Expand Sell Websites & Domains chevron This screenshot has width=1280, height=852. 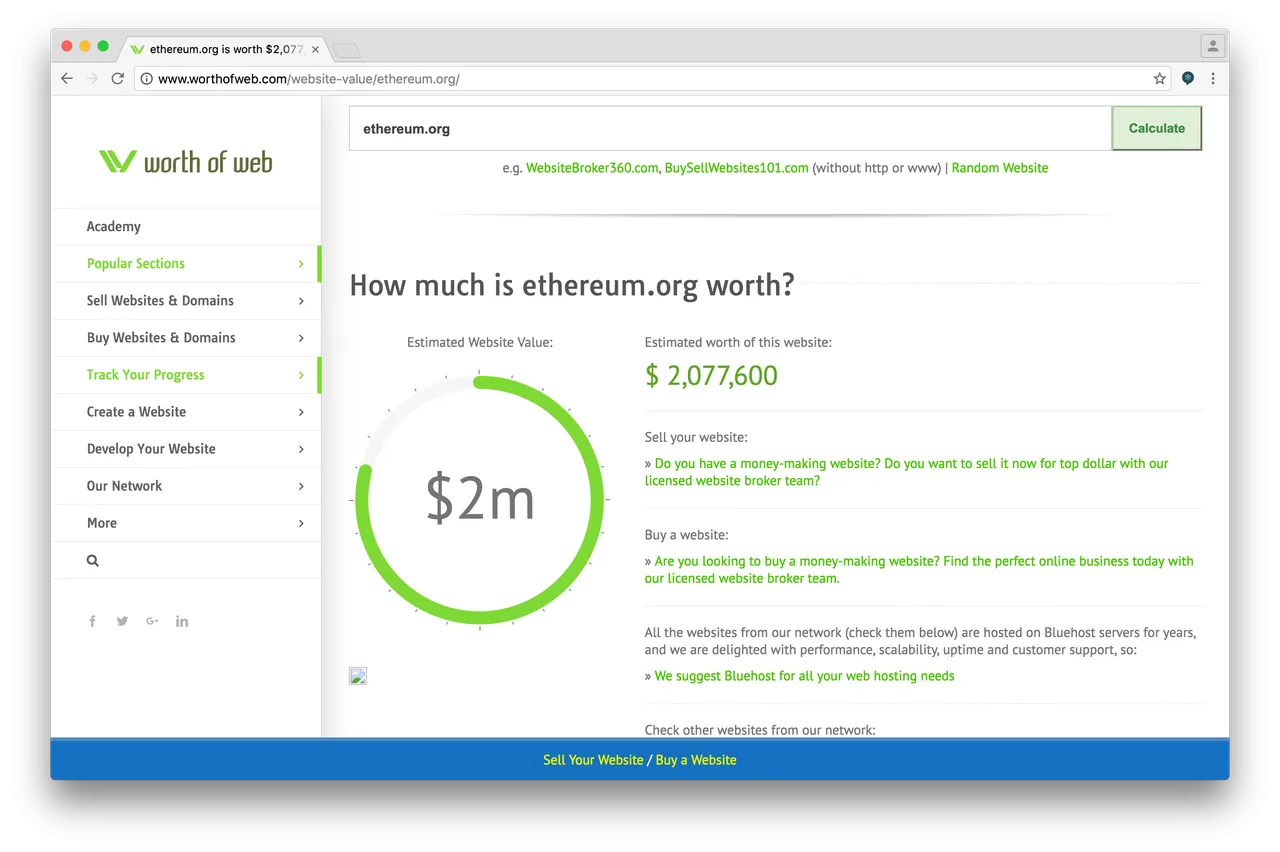pyautogui.click(x=301, y=301)
